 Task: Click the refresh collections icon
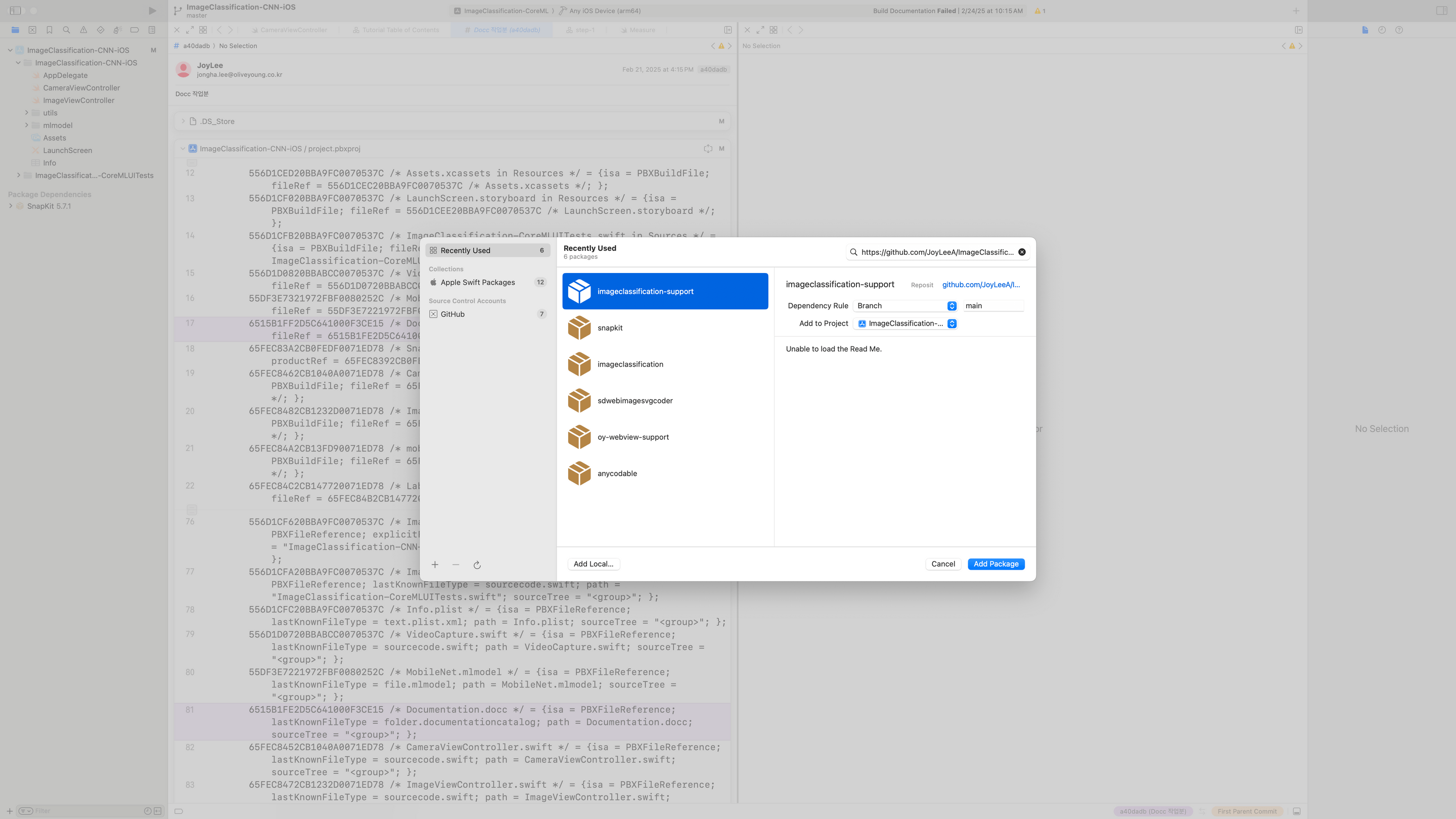point(477,565)
